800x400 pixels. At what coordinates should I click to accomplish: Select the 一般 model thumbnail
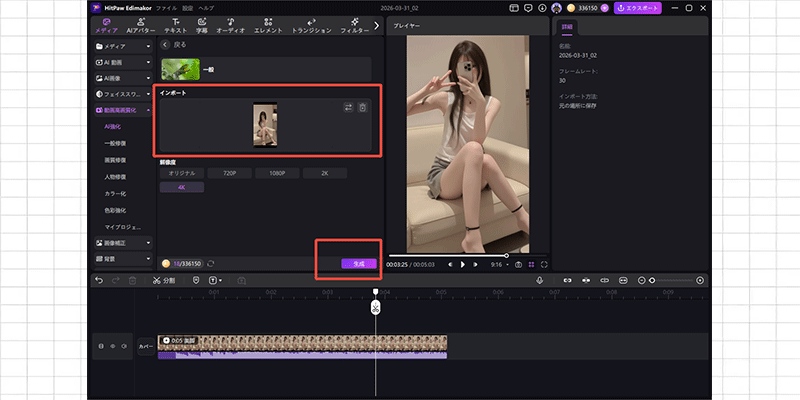(181, 69)
